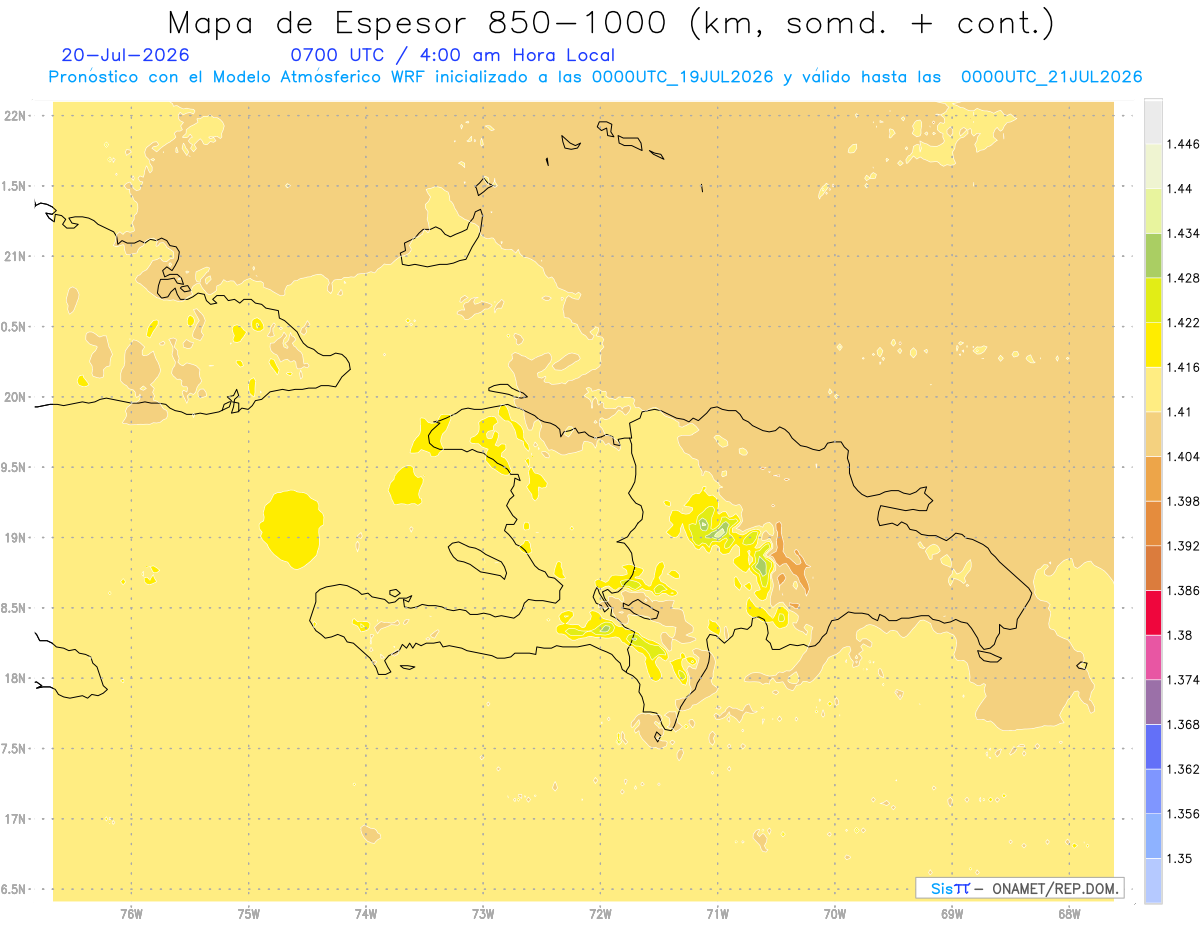
Task: Click the colorbar value '1.434'
Action: (x=1183, y=233)
